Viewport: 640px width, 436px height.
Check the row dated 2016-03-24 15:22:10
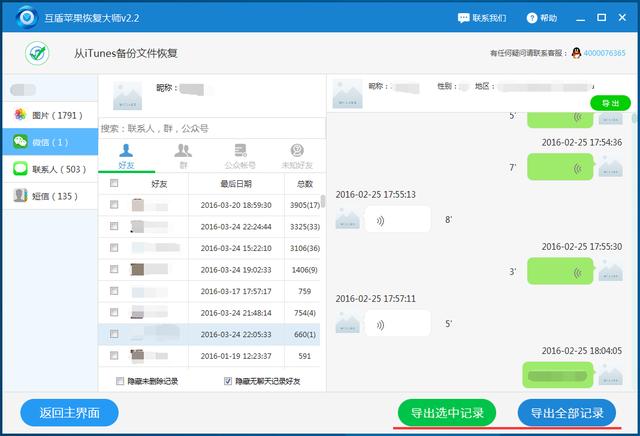[x=114, y=248]
